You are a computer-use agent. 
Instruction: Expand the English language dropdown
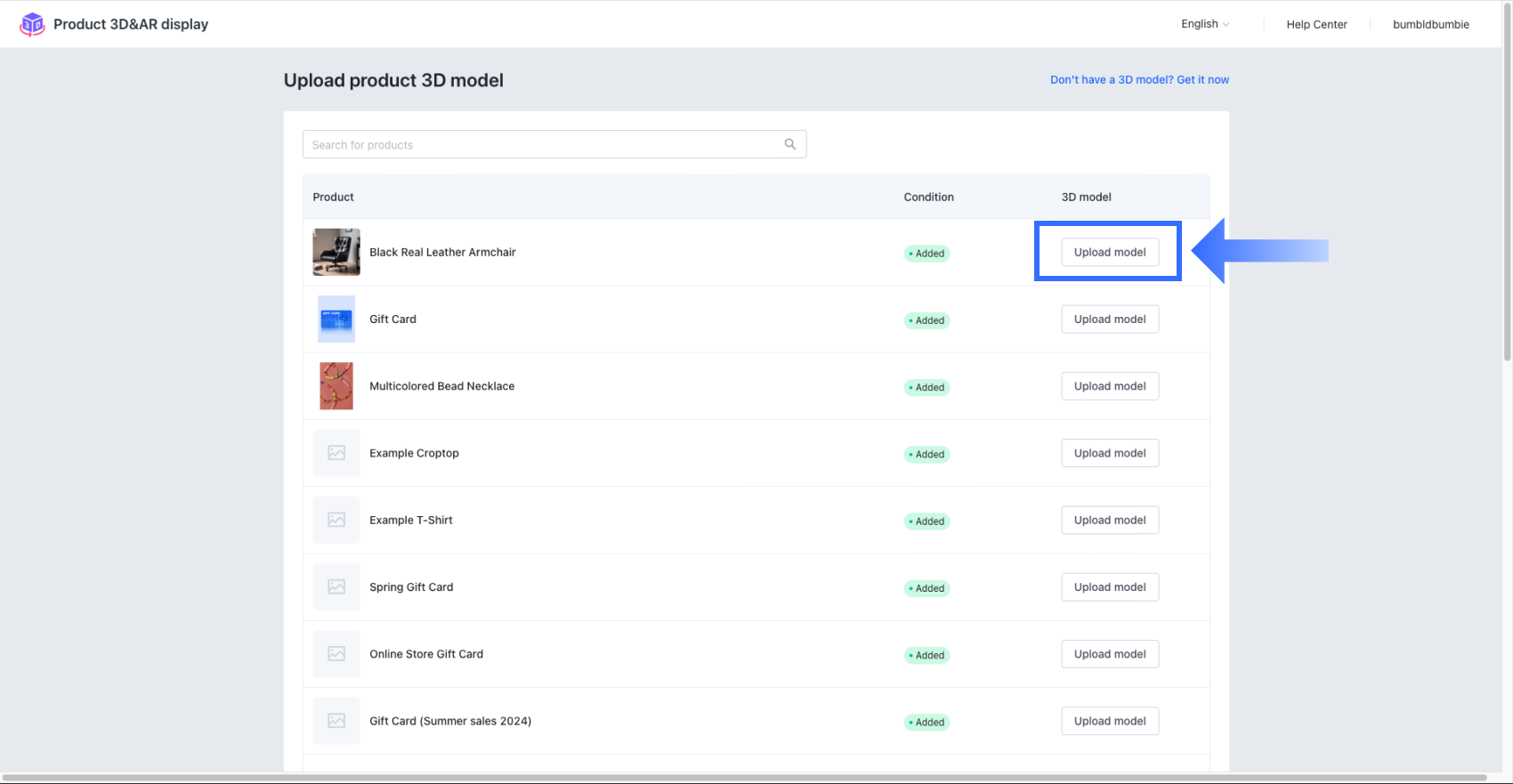pyautogui.click(x=1204, y=24)
